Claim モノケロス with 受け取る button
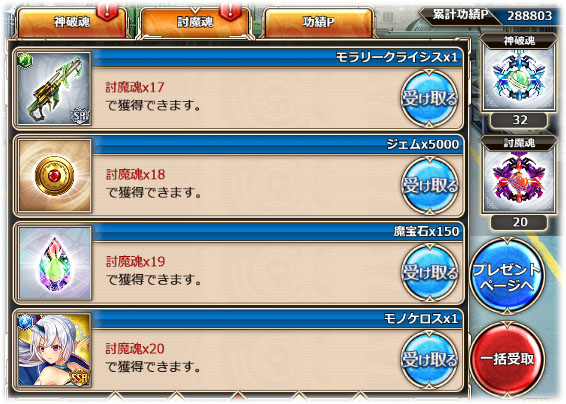 [x=429, y=360]
